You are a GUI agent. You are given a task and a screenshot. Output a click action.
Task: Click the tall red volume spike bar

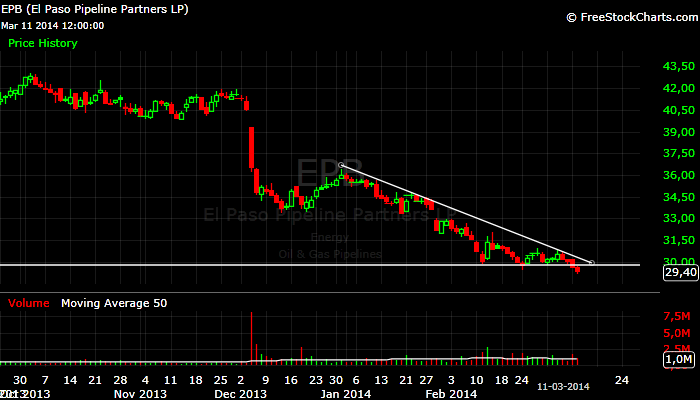[x=251, y=338]
